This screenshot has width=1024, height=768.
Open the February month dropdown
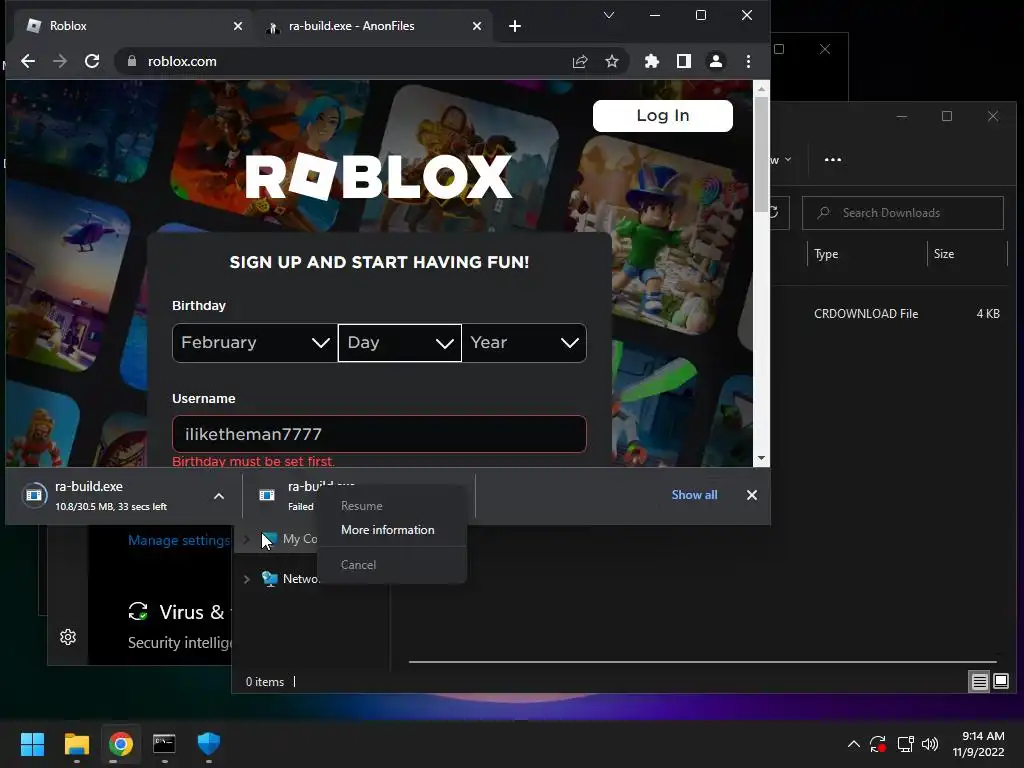[x=255, y=343]
